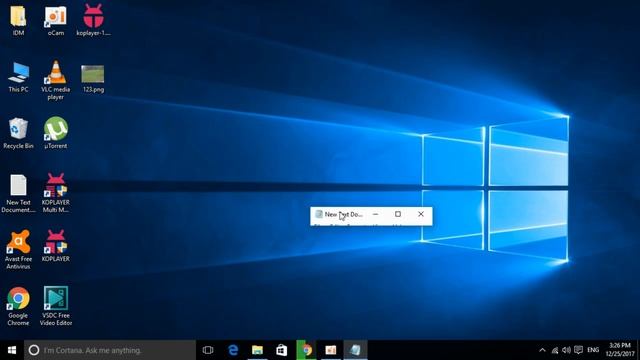Switch to Chrome on the taskbar

pyautogui.click(x=306, y=350)
